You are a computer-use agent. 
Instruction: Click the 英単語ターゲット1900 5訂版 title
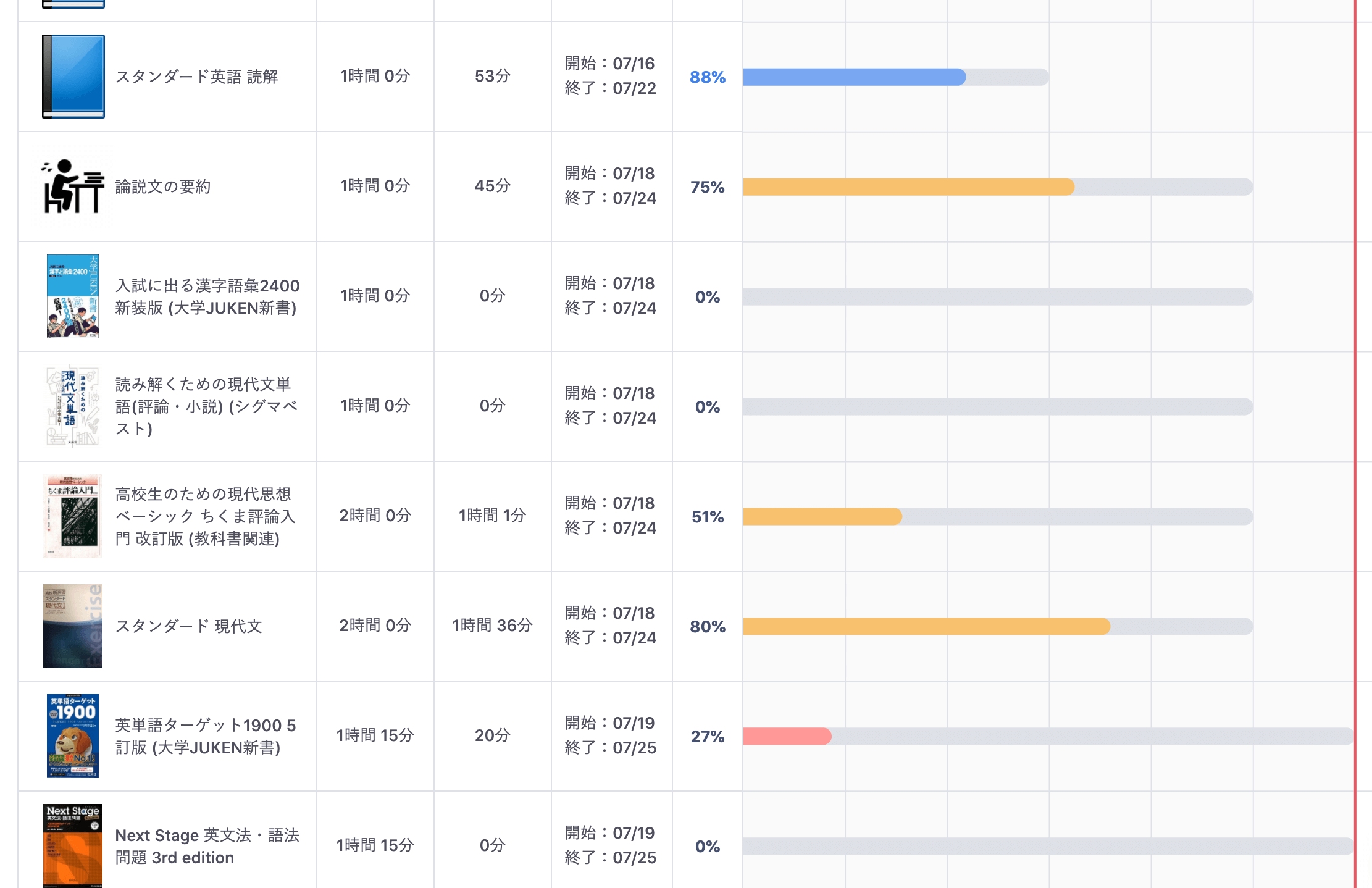pos(206,736)
